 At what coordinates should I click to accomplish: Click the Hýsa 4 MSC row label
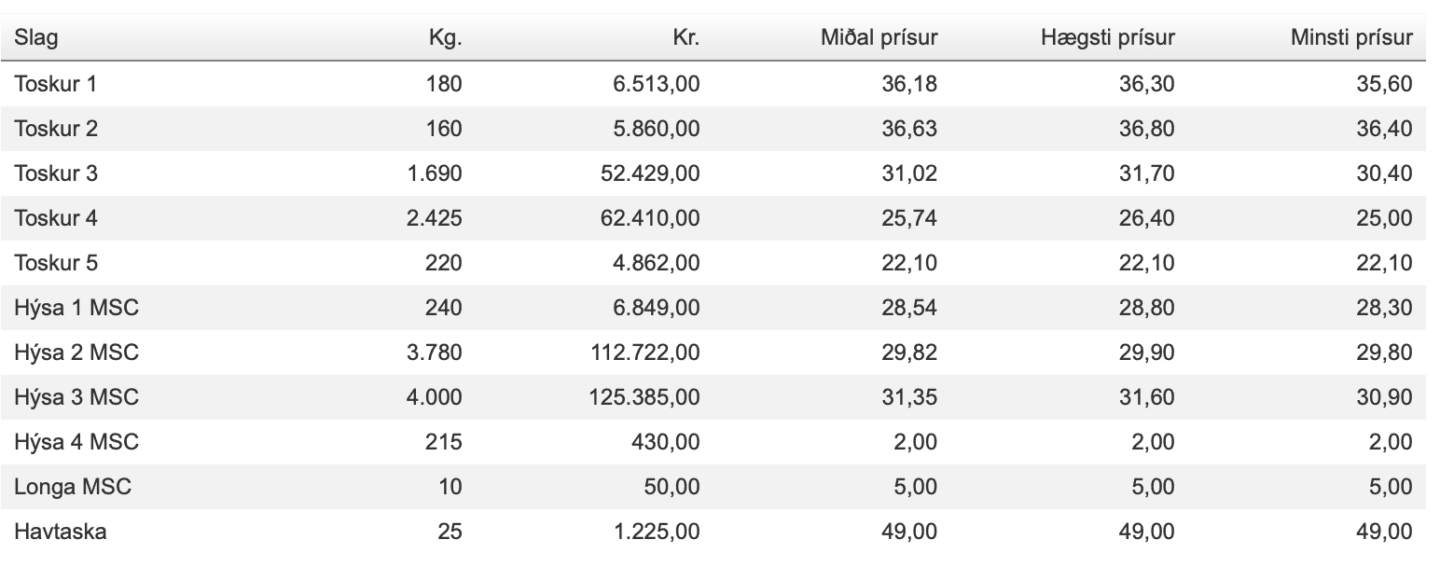pyautogui.click(x=76, y=442)
